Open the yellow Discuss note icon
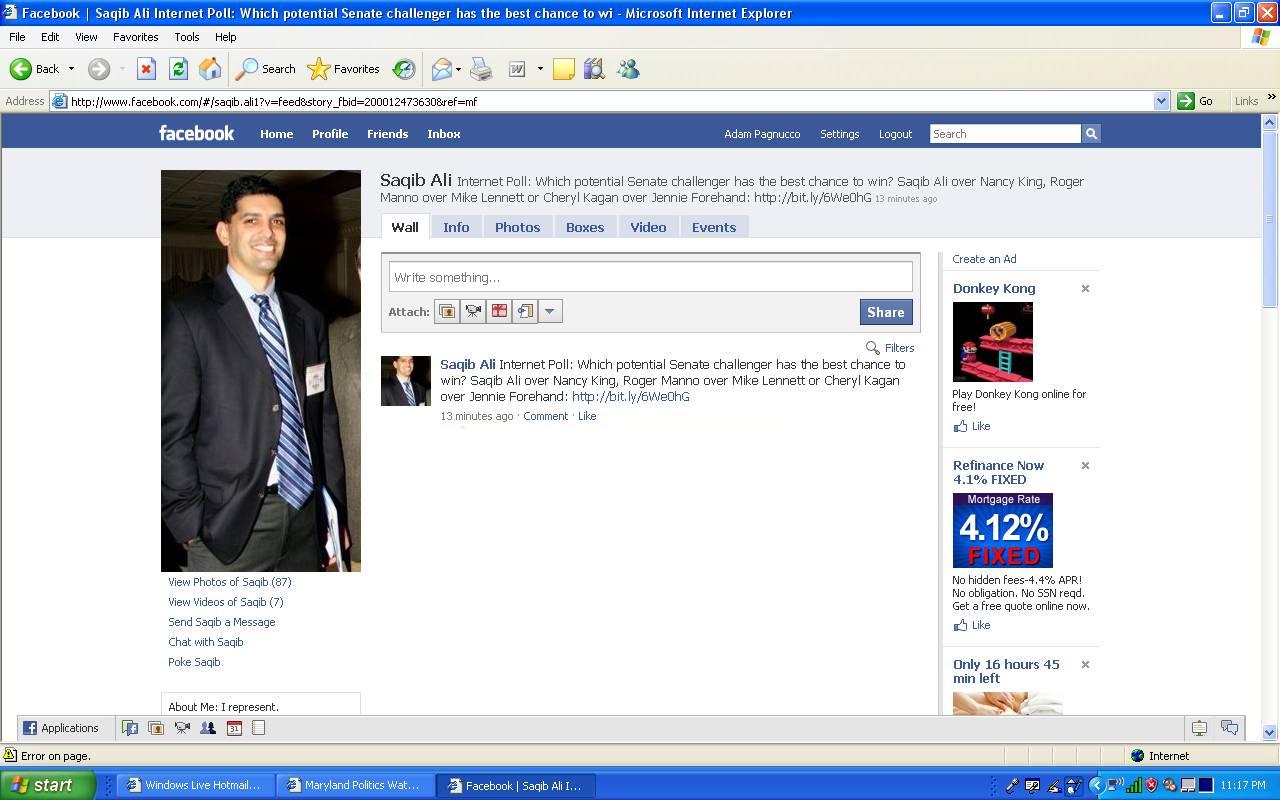Image resolution: width=1280 pixels, height=800 pixels. 564,69
